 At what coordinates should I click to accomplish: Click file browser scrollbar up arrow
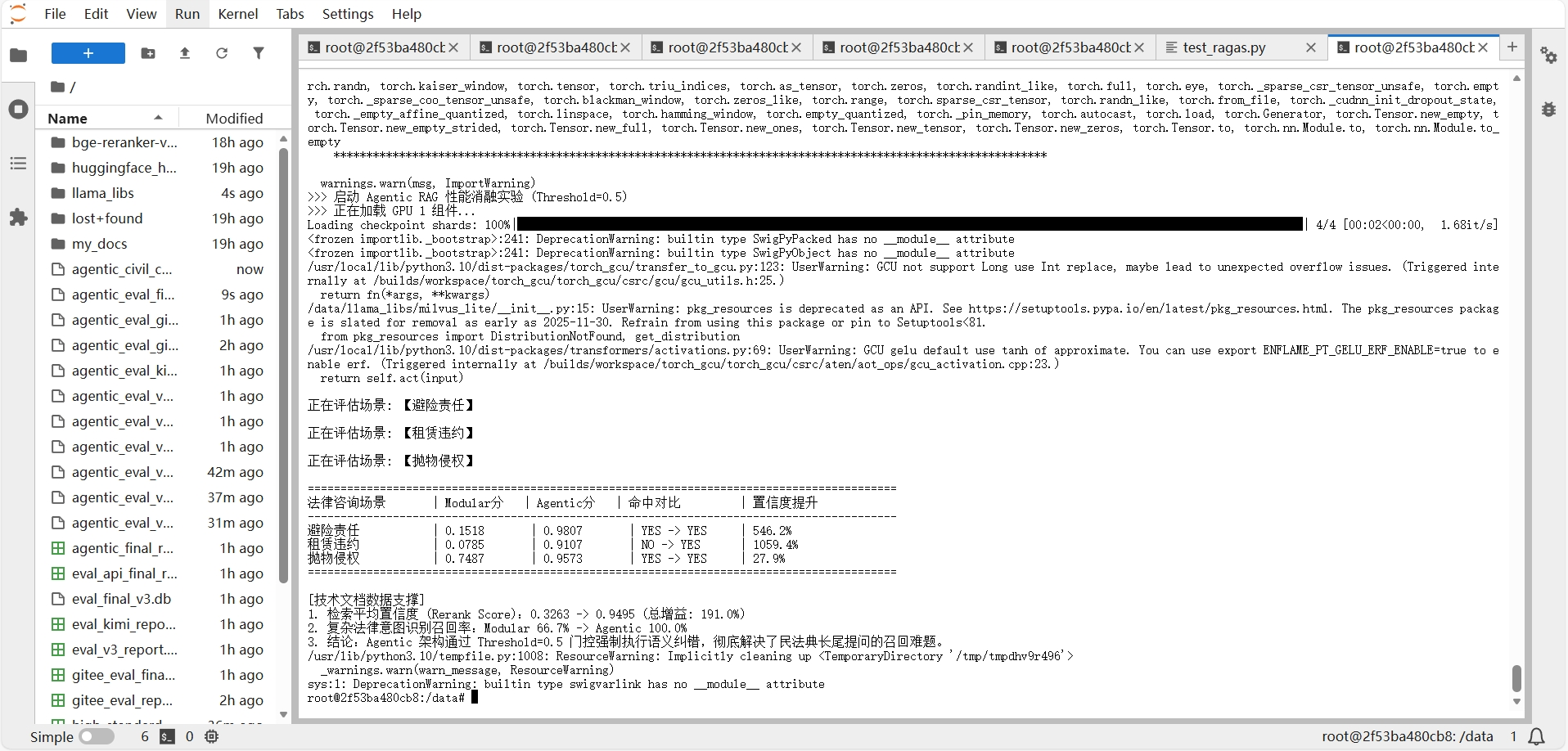(x=284, y=138)
